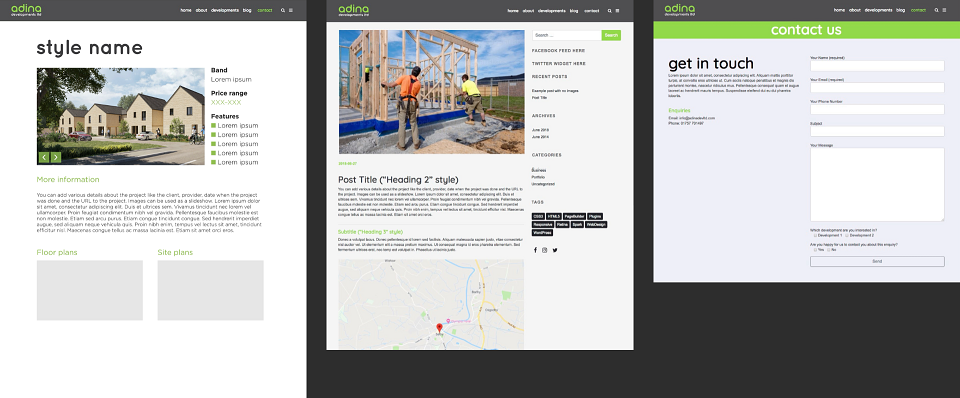Open the Uncategorized category link
Screen dimensions: 960x398
coord(543,184)
